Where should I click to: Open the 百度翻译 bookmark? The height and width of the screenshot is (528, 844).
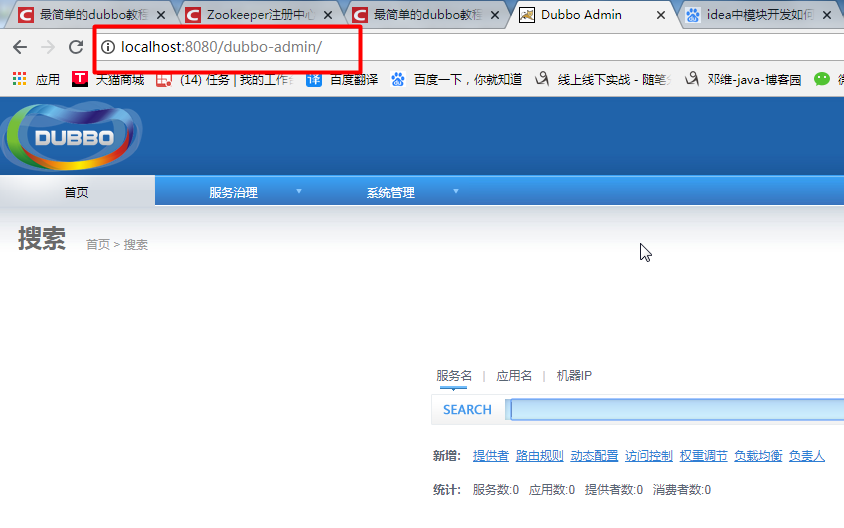click(x=342, y=80)
